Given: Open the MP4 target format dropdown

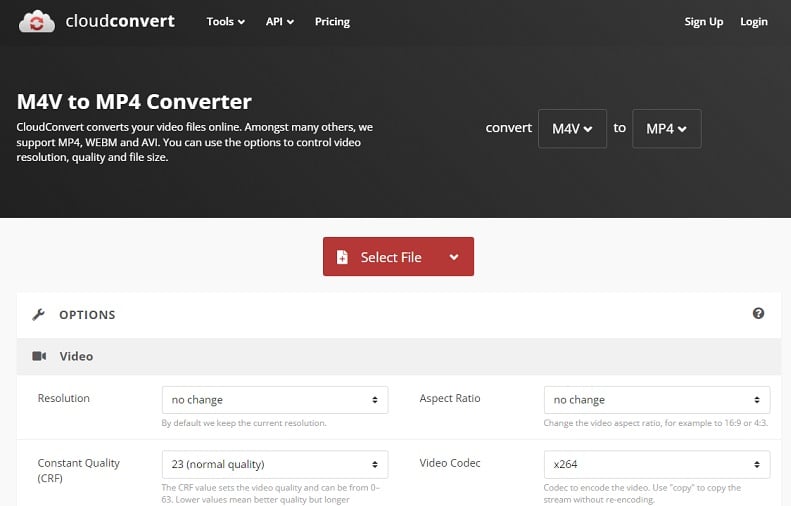Looking at the screenshot, I should [666, 129].
